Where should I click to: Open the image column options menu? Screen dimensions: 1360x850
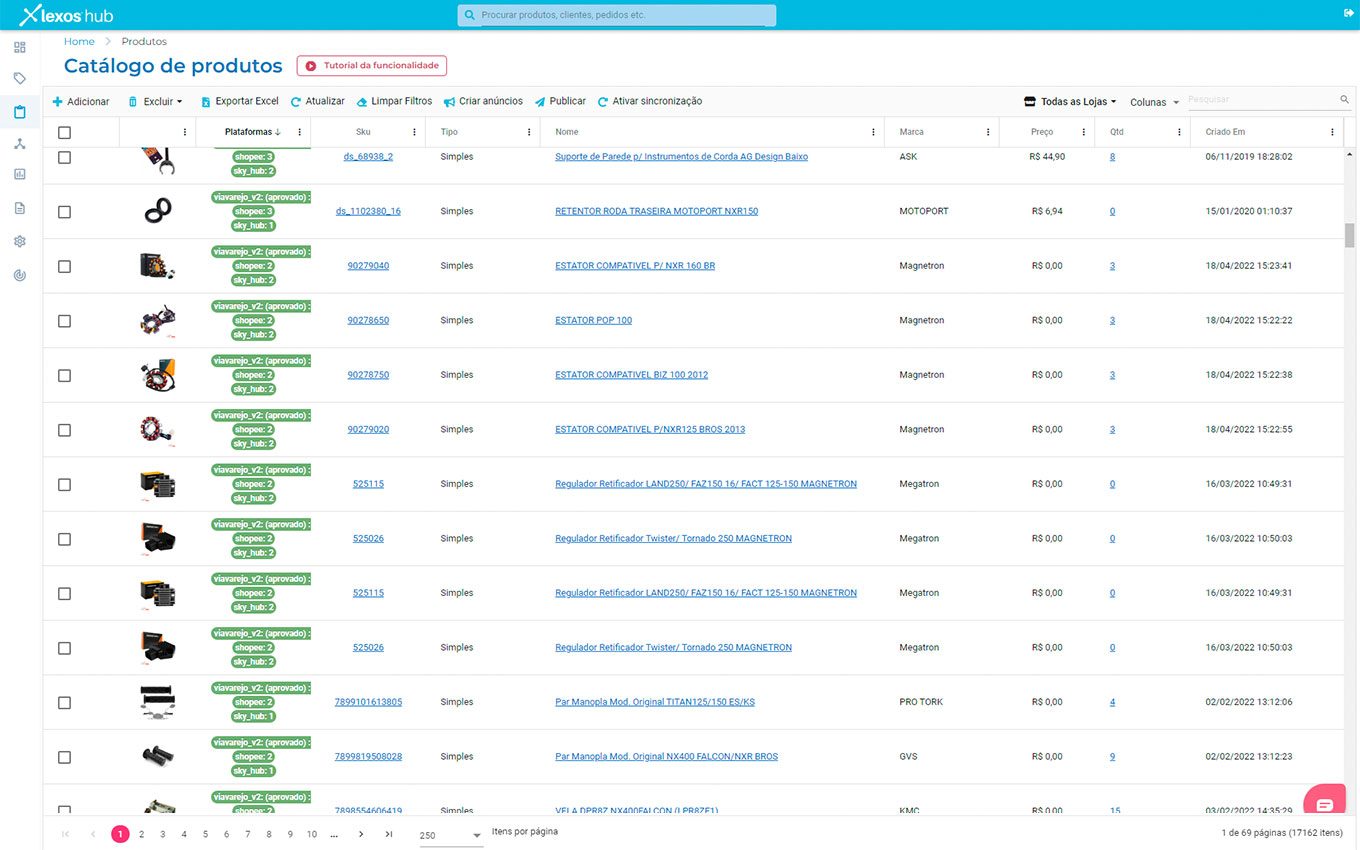(x=184, y=132)
